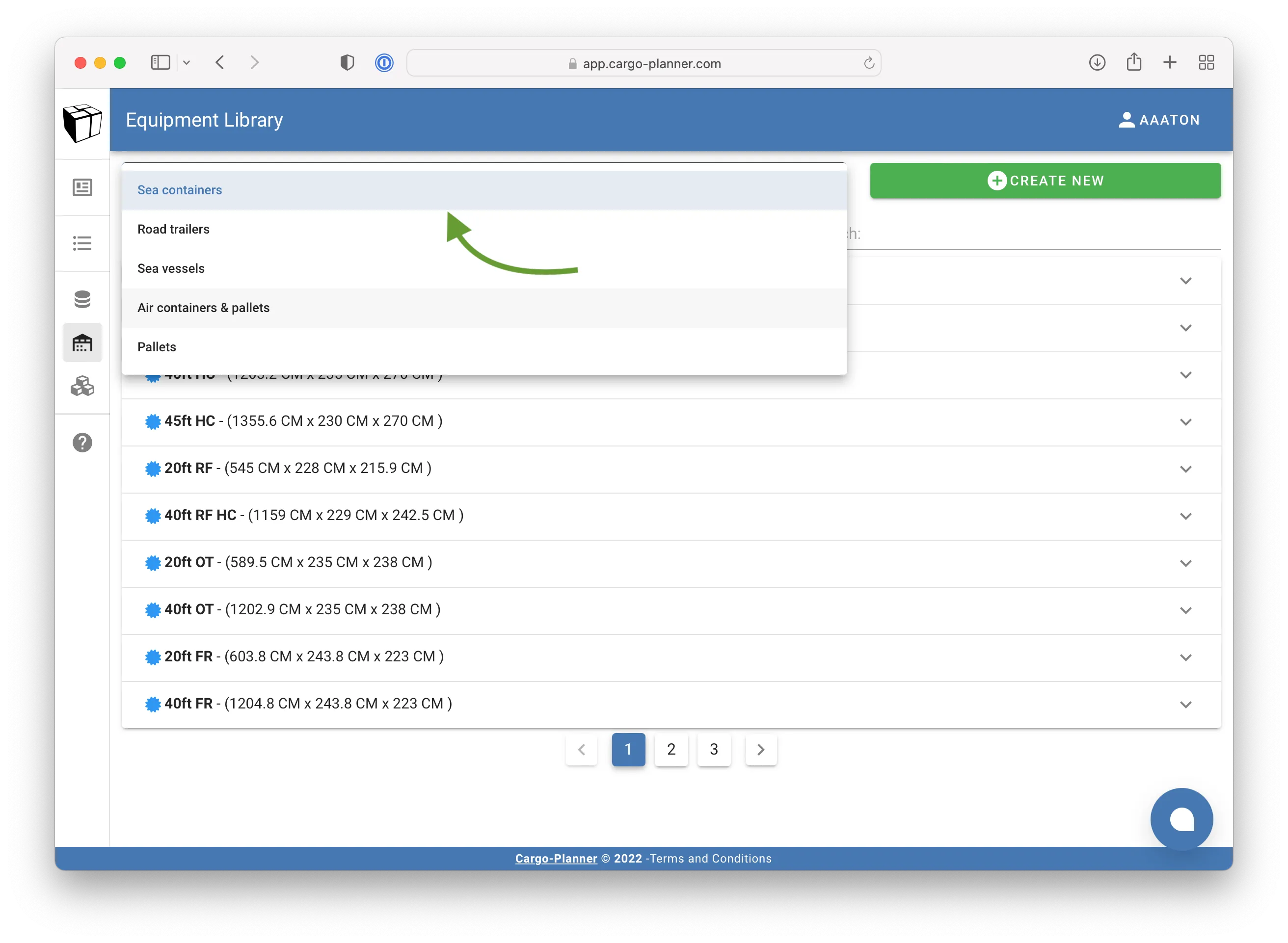Click the help question mark icon
The image size is (1288, 943).
82,443
